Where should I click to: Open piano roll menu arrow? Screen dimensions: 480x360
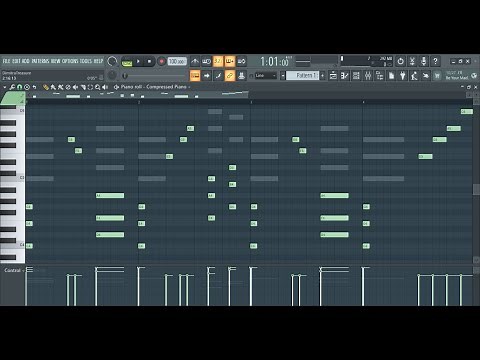(x=5, y=87)
